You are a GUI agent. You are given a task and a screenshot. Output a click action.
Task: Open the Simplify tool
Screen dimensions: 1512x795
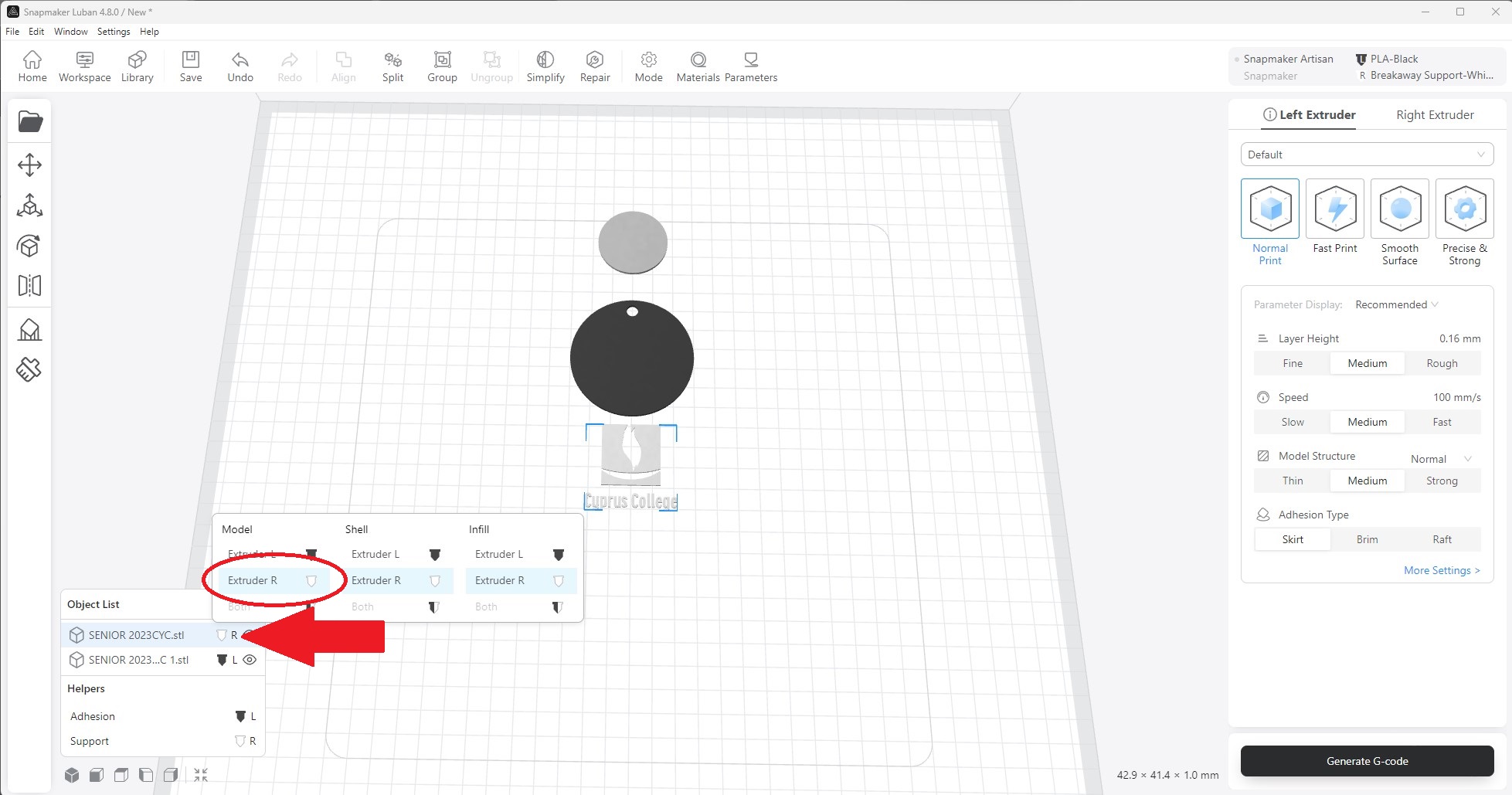pos(545,66)
